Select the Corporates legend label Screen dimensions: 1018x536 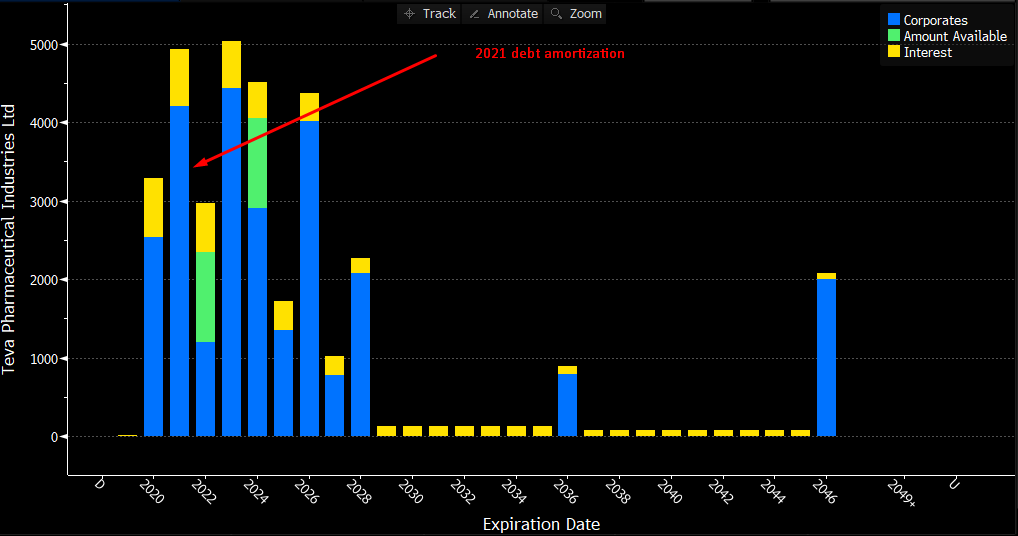(x=936, y=20)
